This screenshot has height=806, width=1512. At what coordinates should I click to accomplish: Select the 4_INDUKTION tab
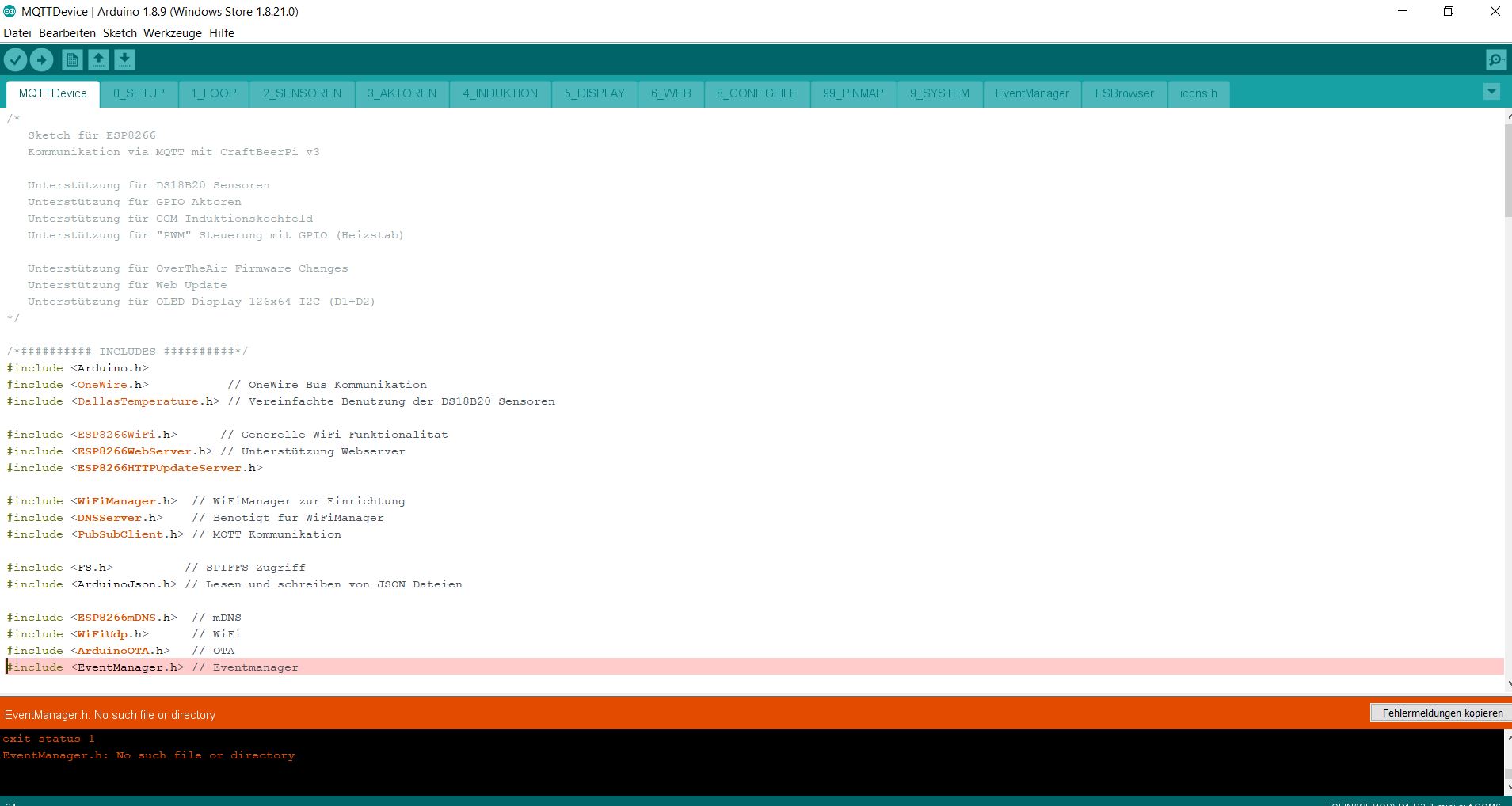[500, 93]
